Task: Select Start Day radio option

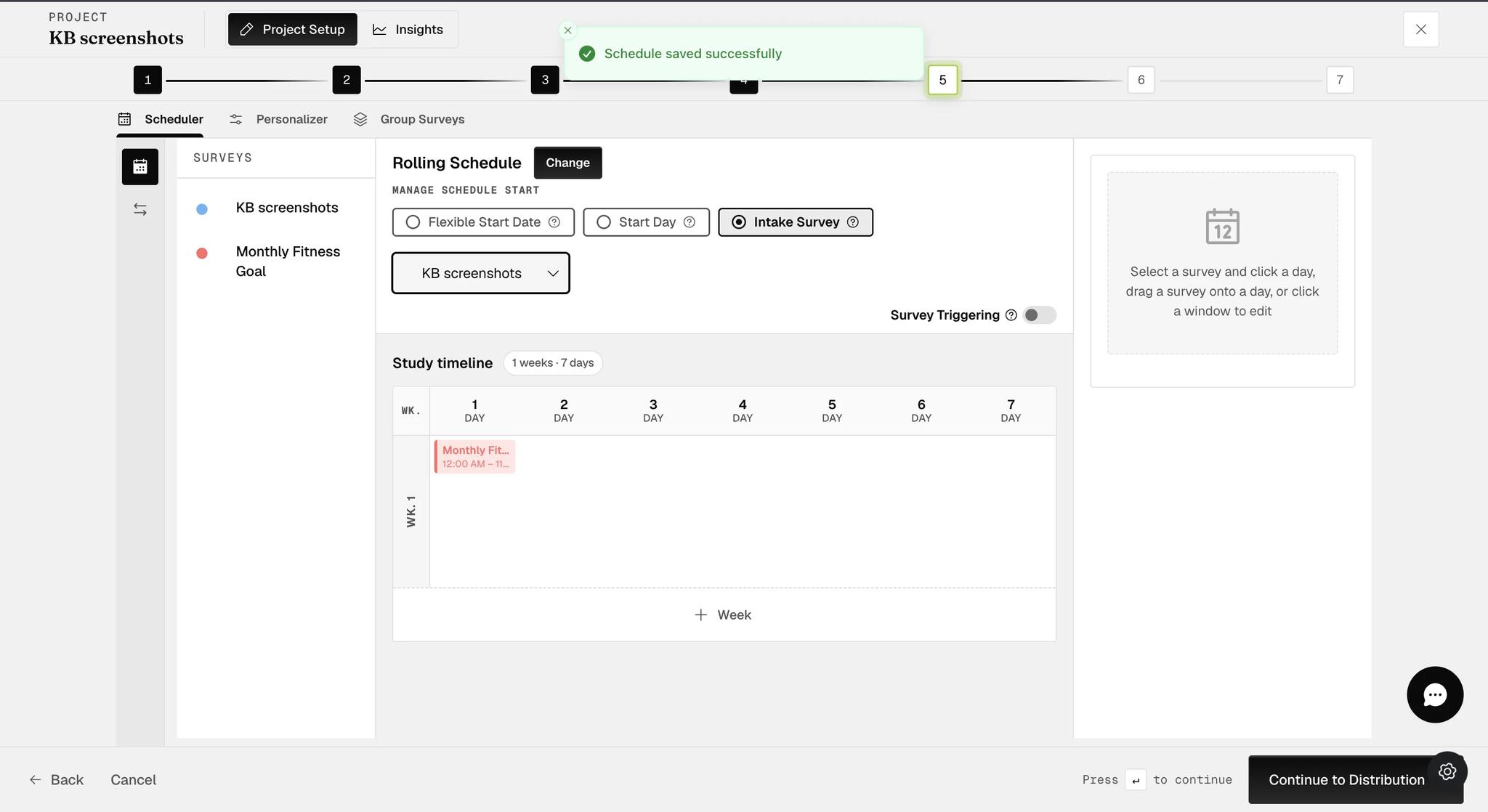Action: point(646,222)
